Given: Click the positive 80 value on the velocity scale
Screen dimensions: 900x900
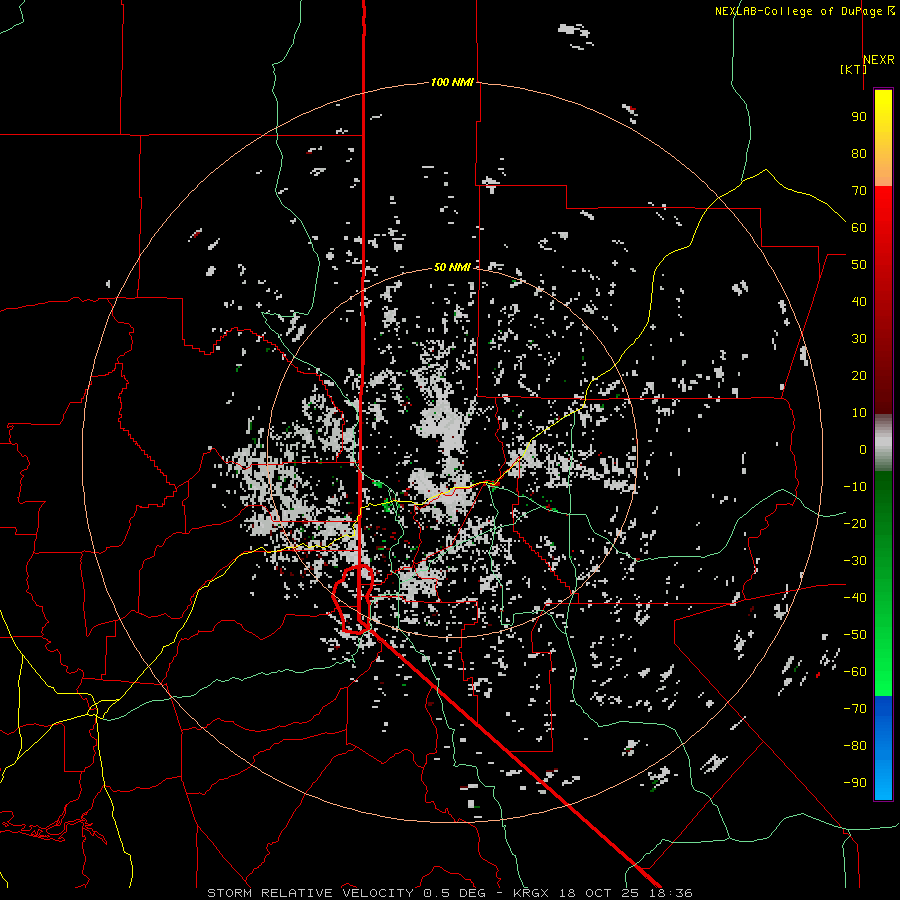Looking at the screenshot, I should click(x=859, y=154).
